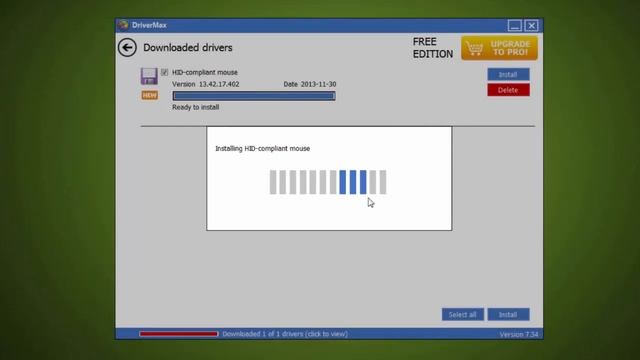Screen dimensions: 640x360
Task: Click the HID-compliant mouse driver name
Action: coord(204,72)
